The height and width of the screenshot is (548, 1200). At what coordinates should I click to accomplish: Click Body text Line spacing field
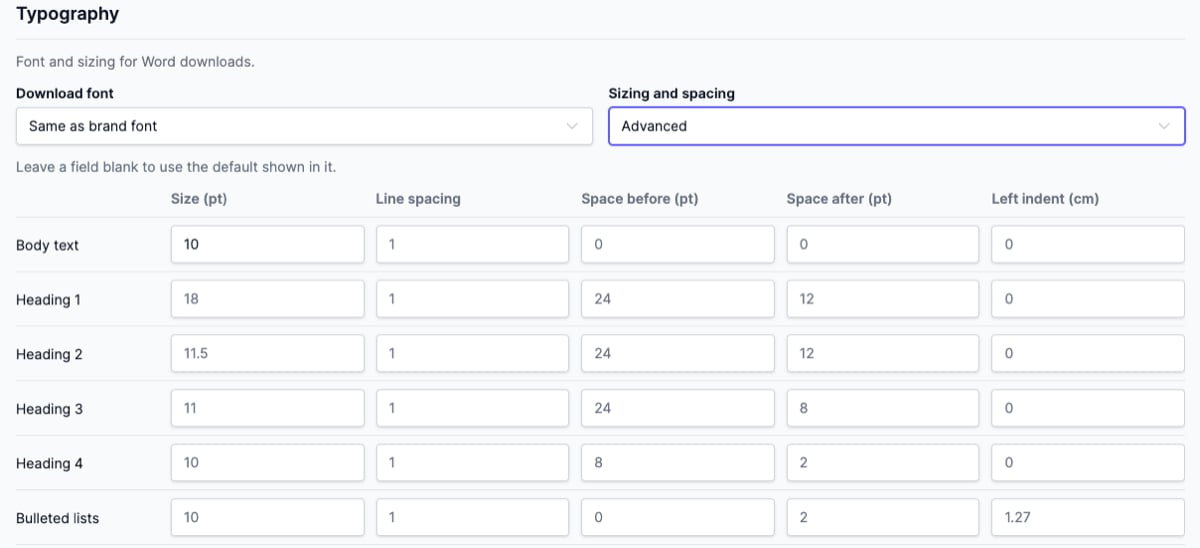click(x=473, y=244)
